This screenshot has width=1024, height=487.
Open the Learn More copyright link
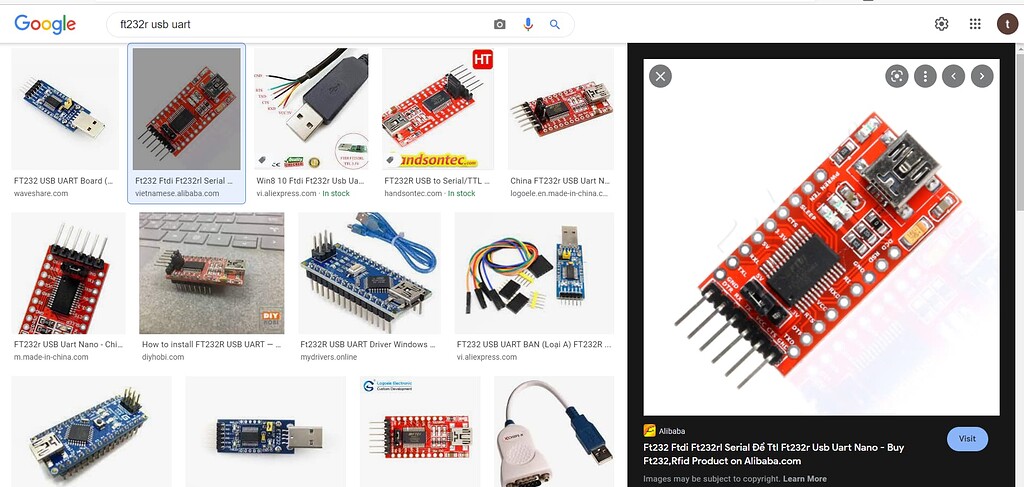coord(805,479)
